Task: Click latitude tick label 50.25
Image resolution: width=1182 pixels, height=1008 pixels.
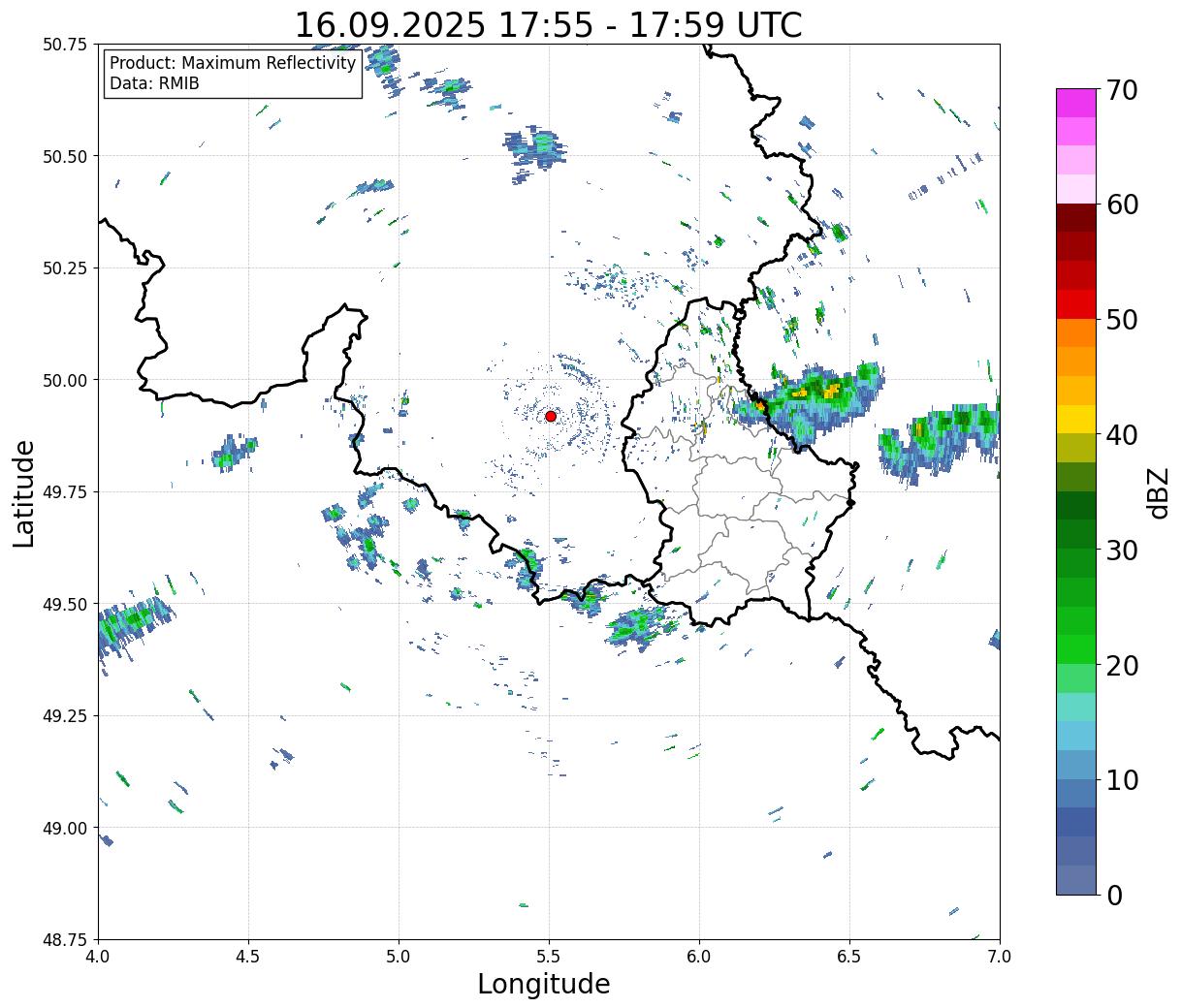Action: (x=65, y=268)
